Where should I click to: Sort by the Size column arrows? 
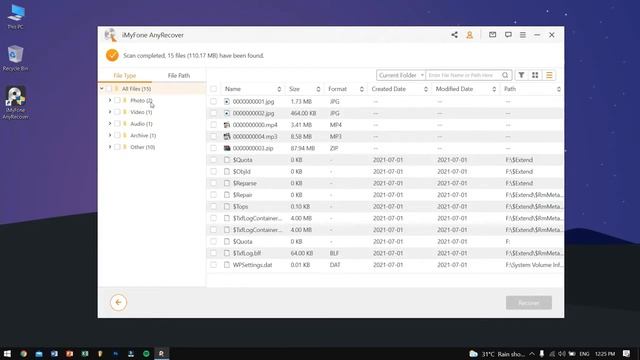pyautogui.click(x=318, y=89)
